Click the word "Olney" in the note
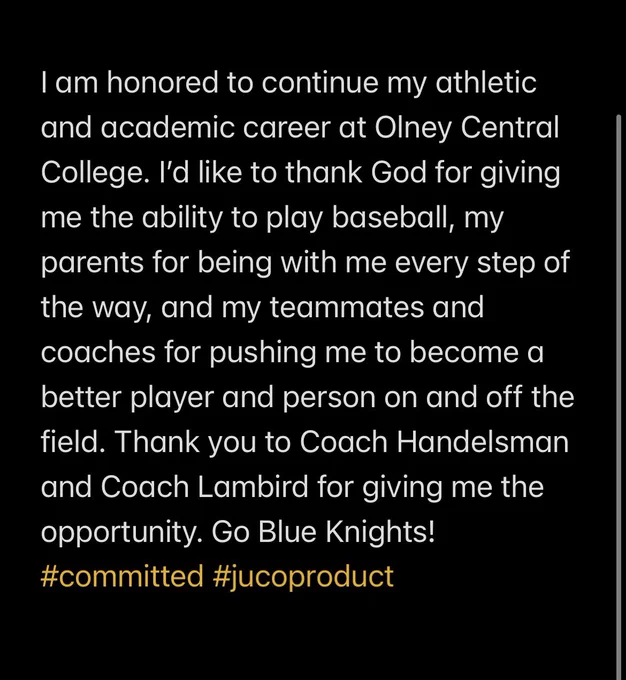Screen dimensions: 626x680 413,128
